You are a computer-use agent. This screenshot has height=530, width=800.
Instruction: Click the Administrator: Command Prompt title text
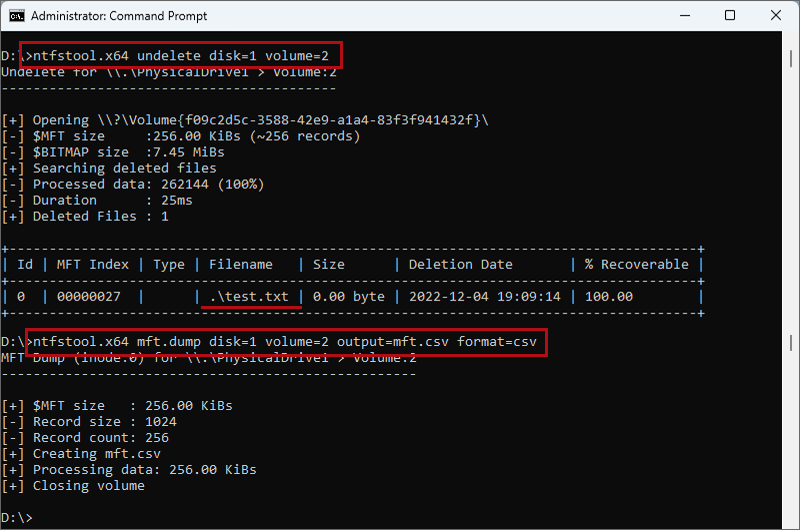tap(119, 16)
